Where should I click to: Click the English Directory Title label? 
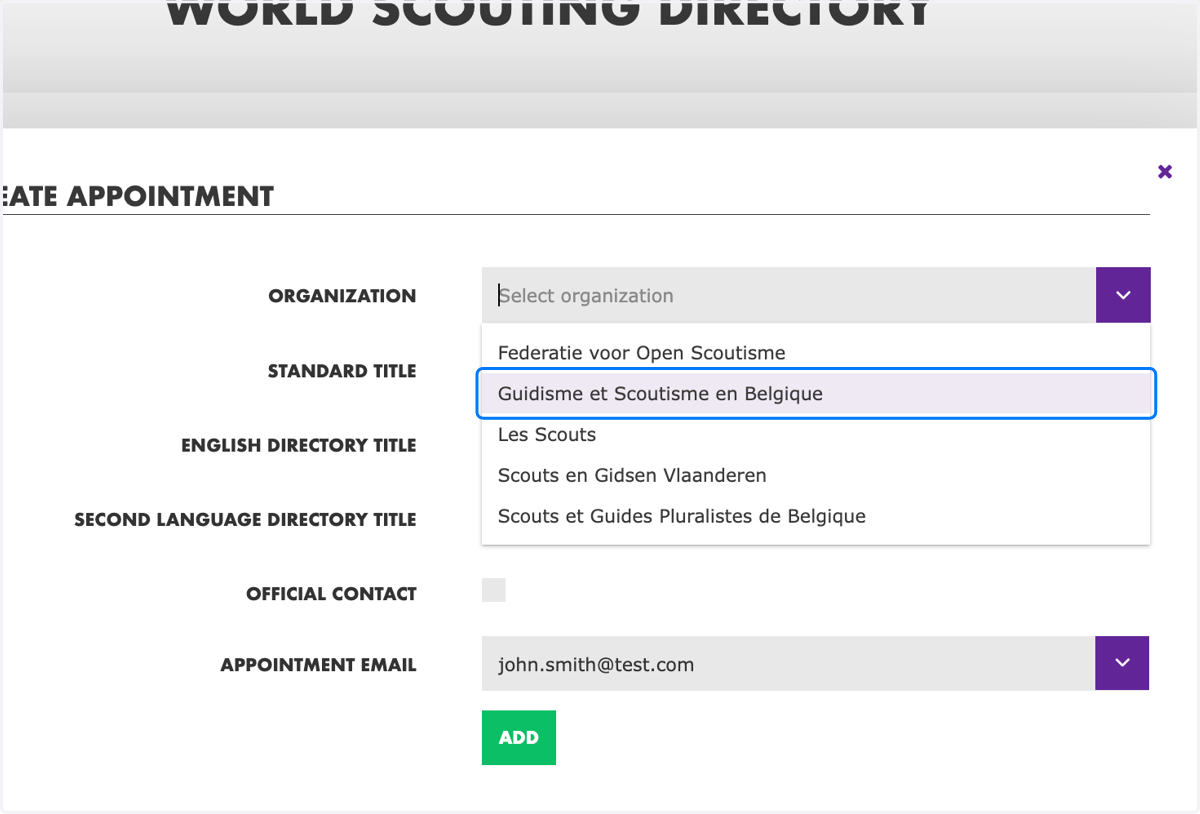coord(299,445)
